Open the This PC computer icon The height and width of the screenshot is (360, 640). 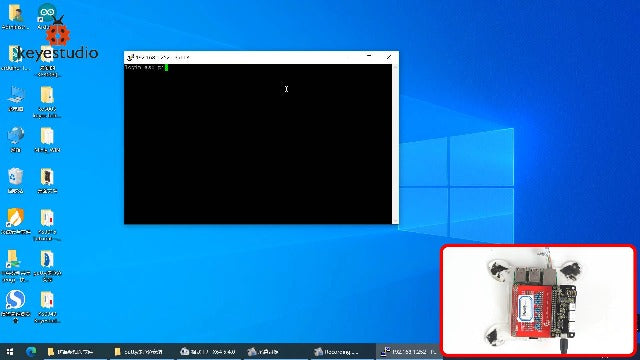coord(16,98)
